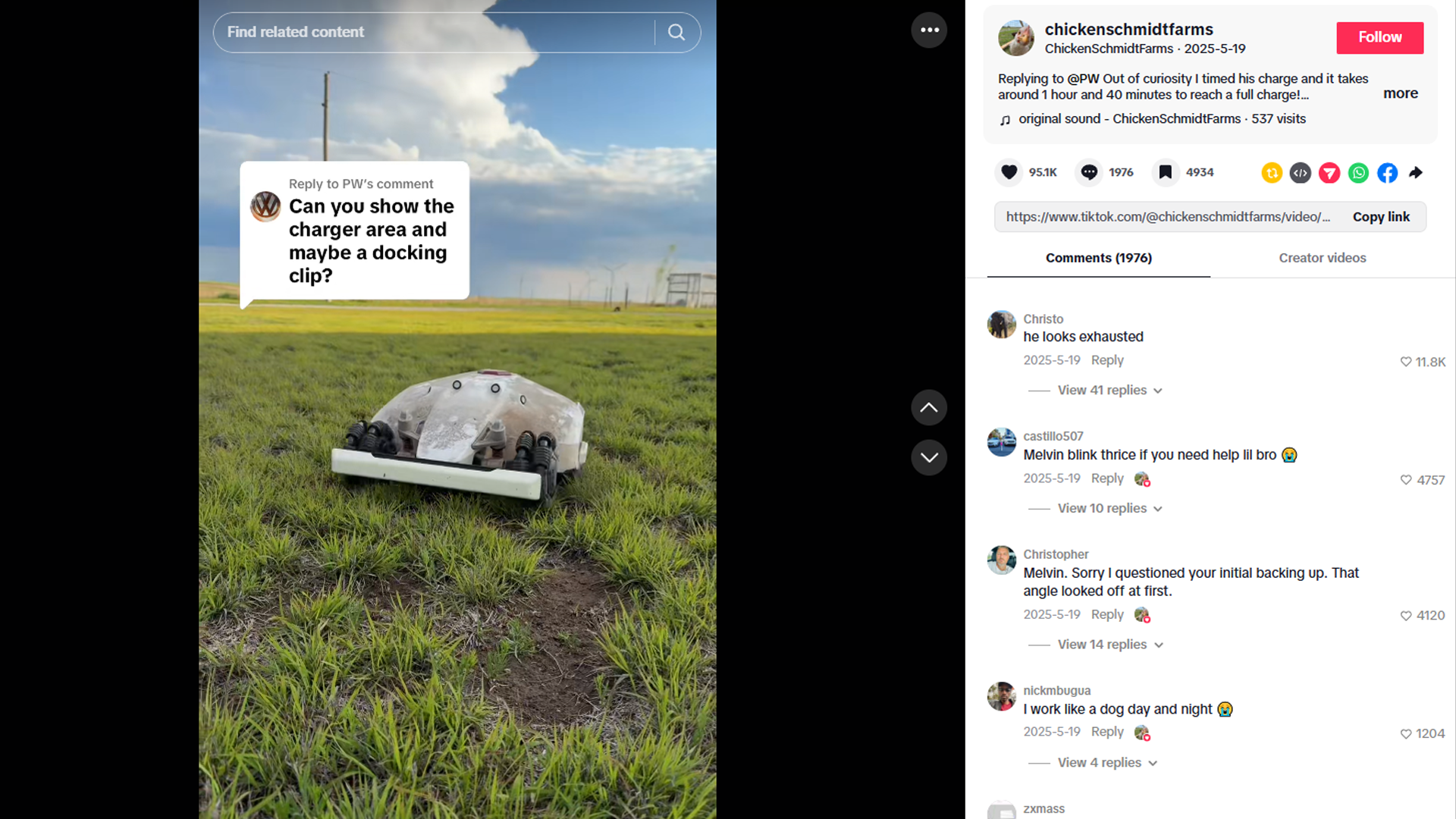1456x819 pixels.
Task: Expand View 10 replies under castillo507
Action: [1109, 508]
